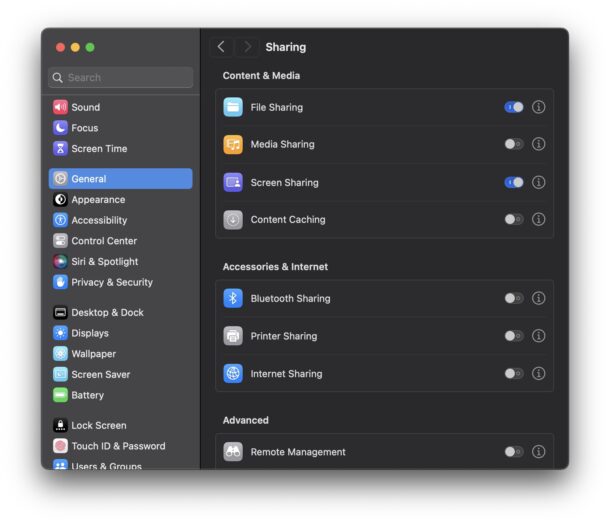Select Privacy & Security in the sidebar
The width and height of the screenshot is (610, 524).
(111, 282)
